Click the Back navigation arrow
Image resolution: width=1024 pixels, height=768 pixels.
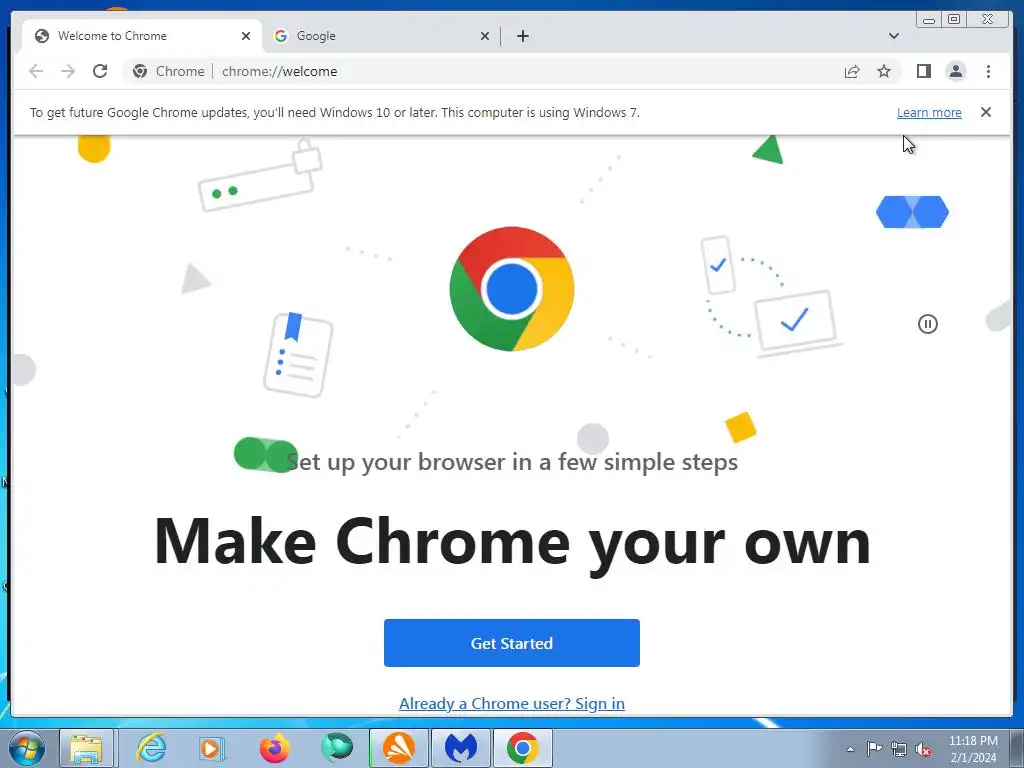[36, 71]
